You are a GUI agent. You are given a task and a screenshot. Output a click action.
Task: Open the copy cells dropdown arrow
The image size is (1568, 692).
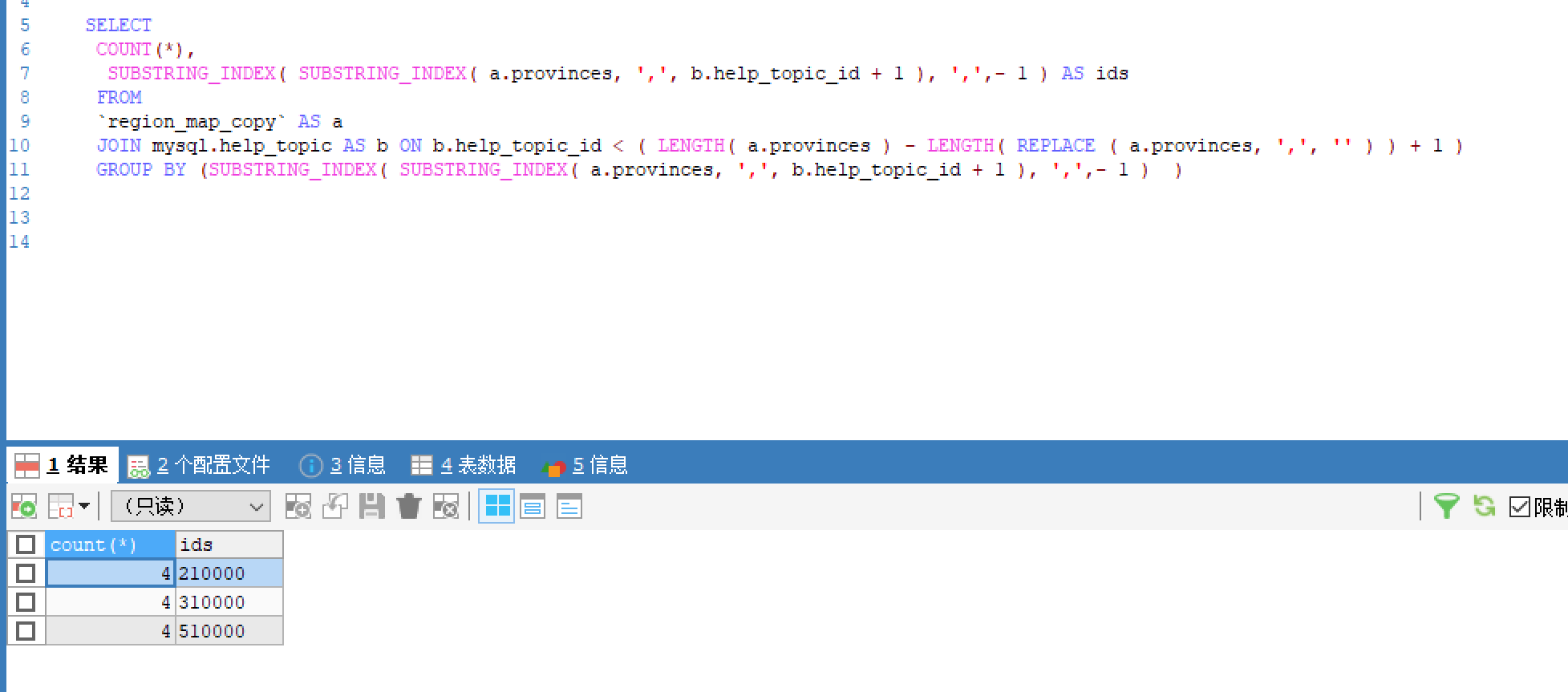(x=84, y=506)
